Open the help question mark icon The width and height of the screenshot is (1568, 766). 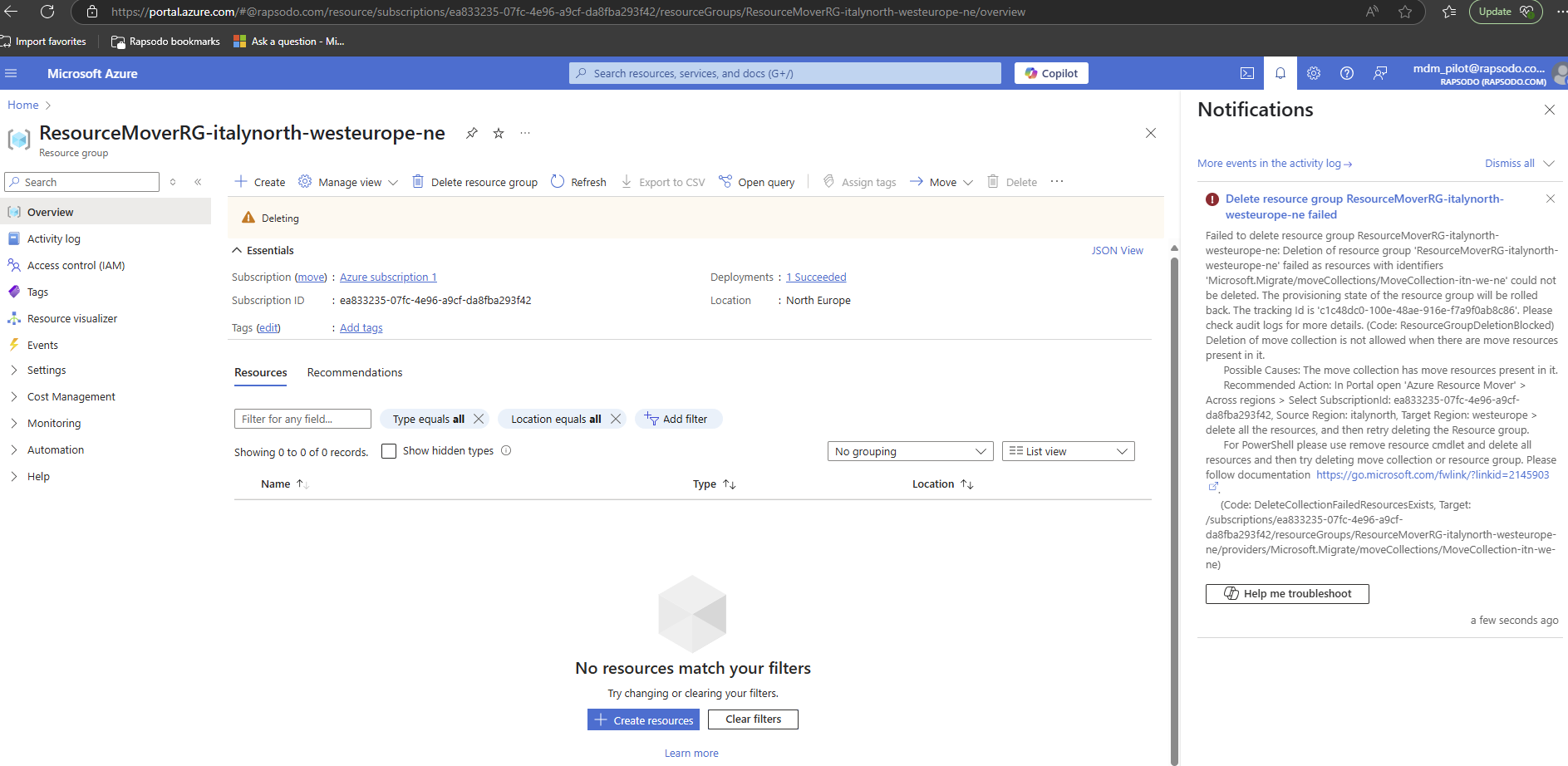point(1347,73)
